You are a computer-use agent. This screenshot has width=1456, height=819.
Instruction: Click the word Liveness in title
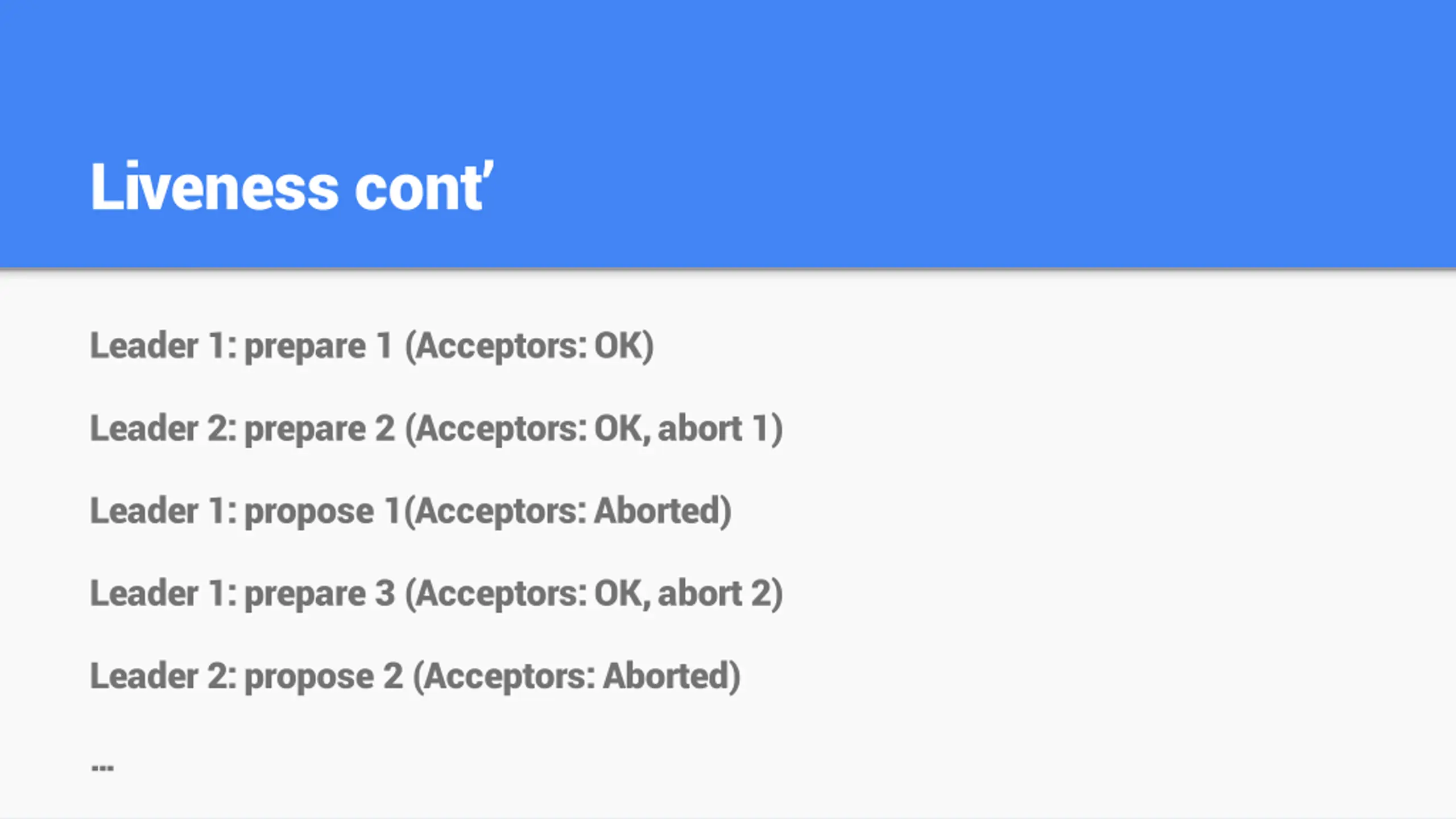(214, 187)
